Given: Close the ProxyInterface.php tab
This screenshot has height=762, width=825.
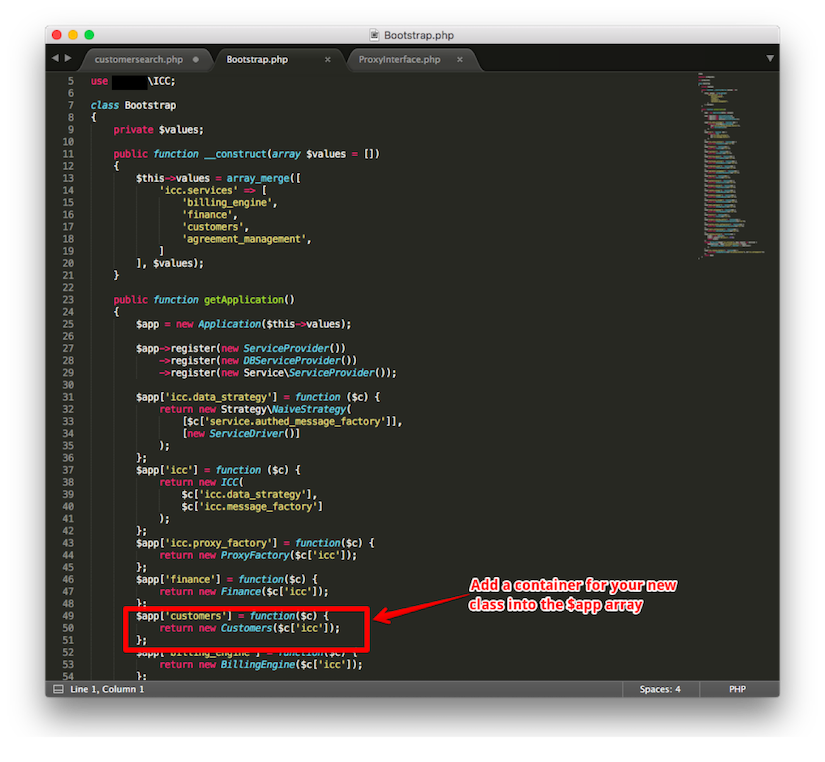Looking at the screenshot, I should click(x=460, y=59).
